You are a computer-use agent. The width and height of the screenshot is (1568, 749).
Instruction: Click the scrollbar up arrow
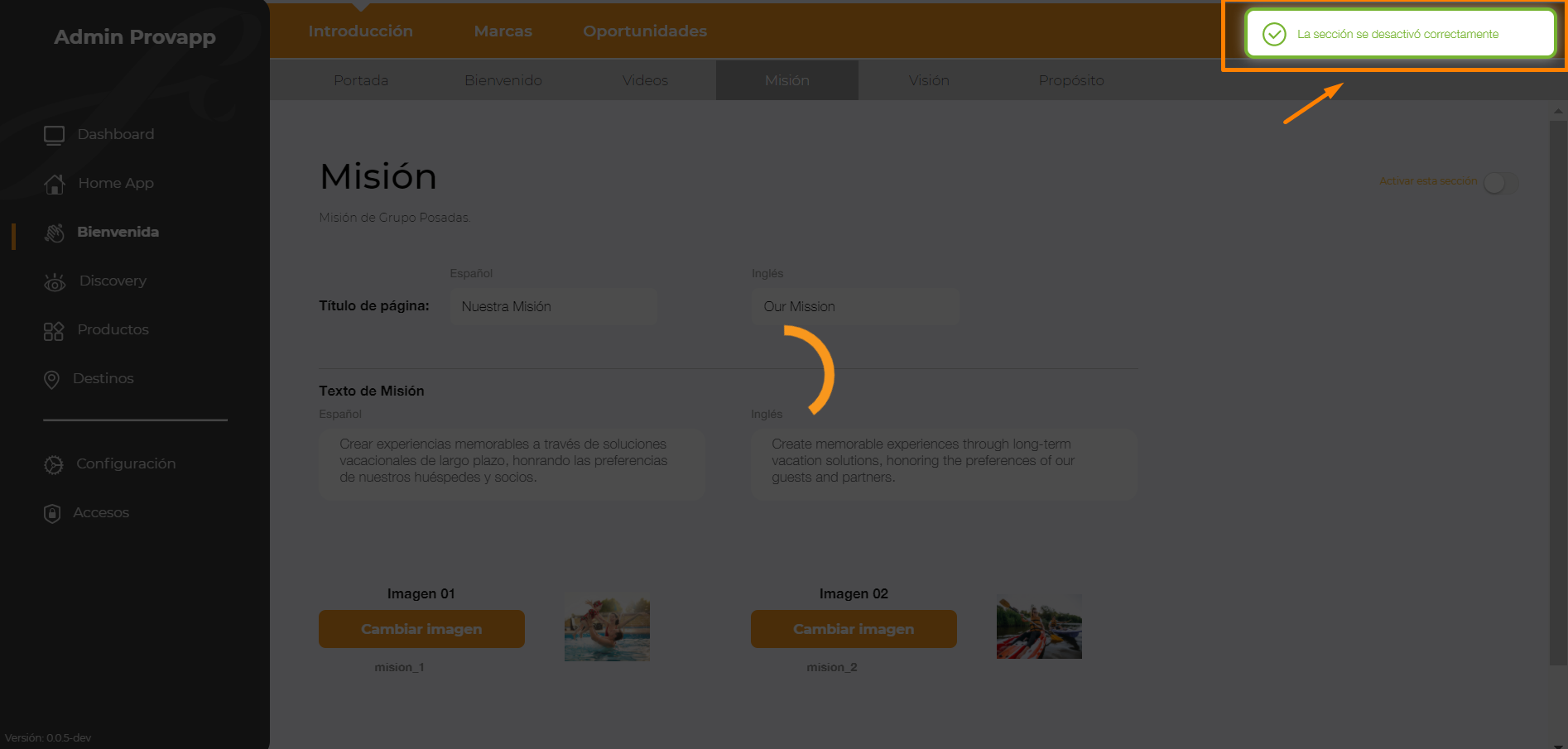1558,110
